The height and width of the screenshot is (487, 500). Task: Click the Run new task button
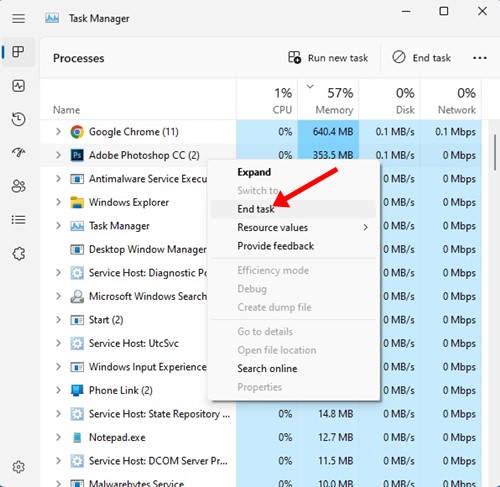click(x=328, y=58)
